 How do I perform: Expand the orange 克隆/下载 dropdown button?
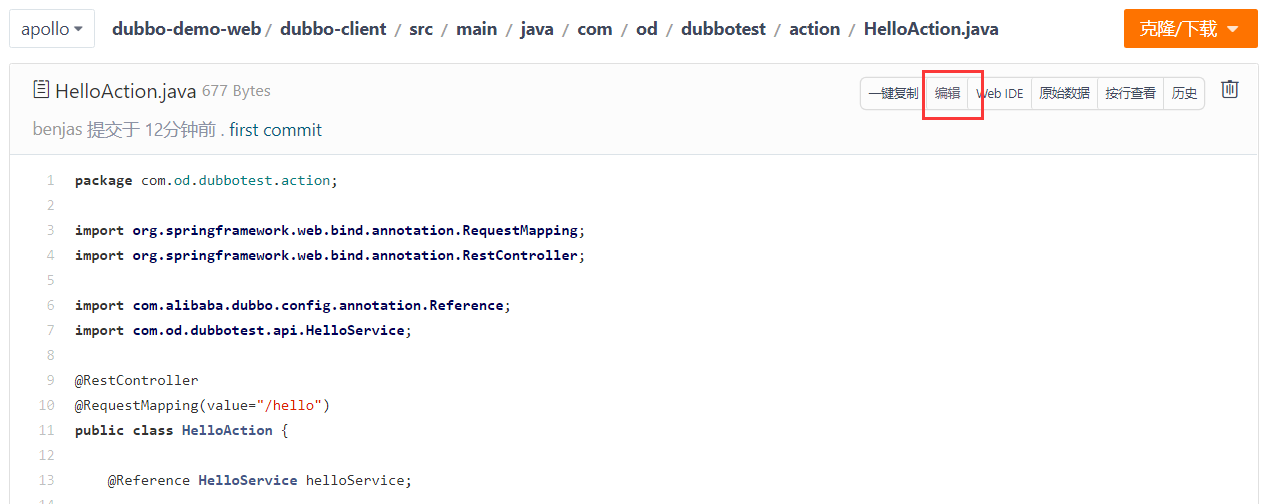coord(1190,29)
